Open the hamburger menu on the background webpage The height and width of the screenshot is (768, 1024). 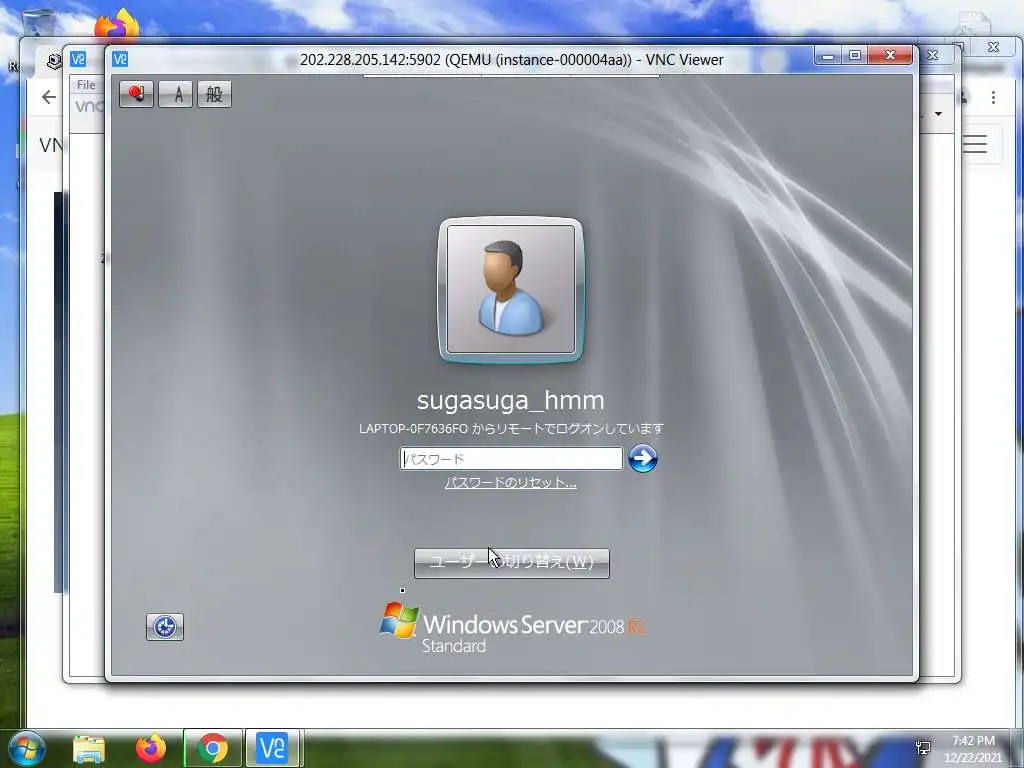click(x=975, y=144)
